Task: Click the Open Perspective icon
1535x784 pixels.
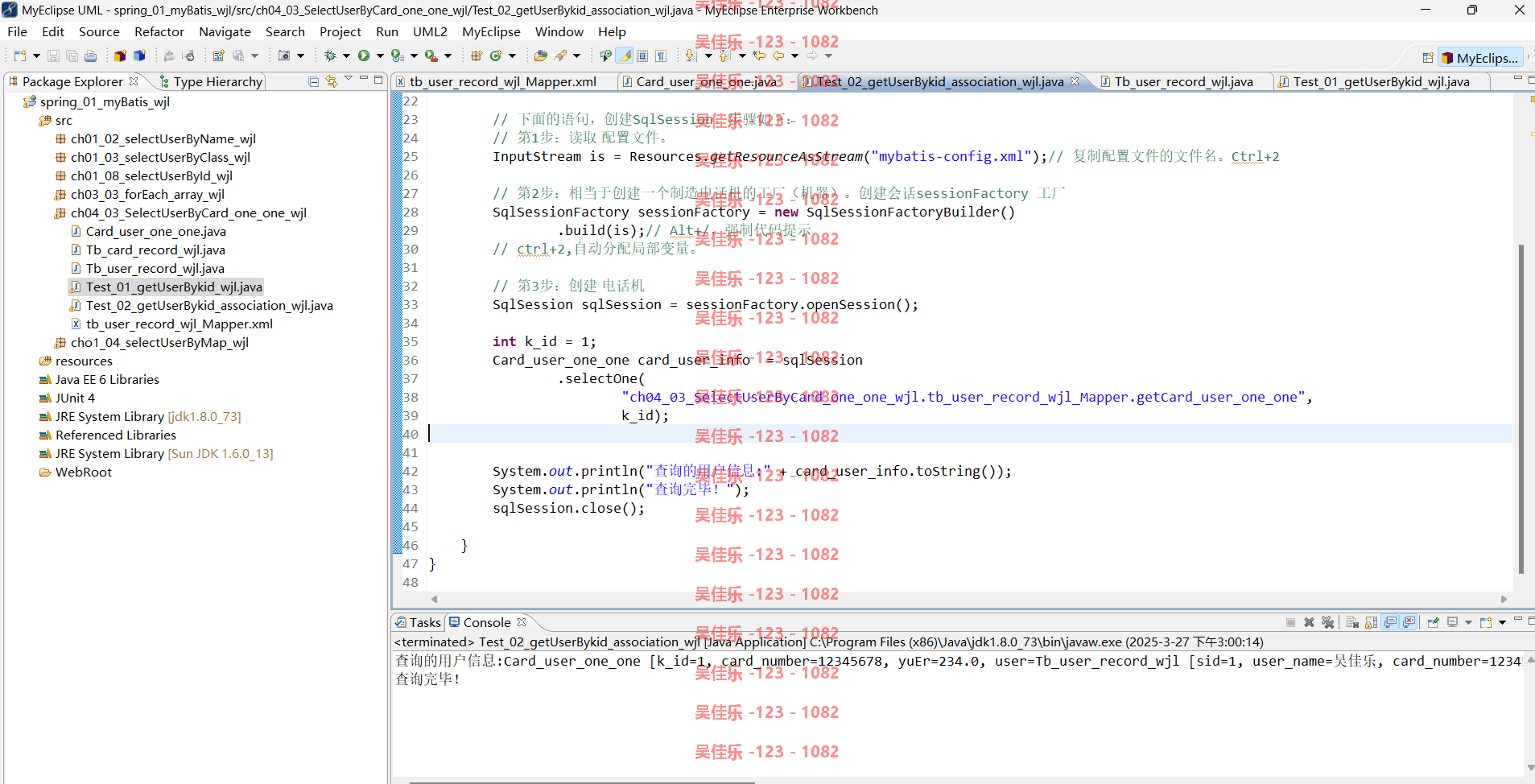Action: (1428, 58)
